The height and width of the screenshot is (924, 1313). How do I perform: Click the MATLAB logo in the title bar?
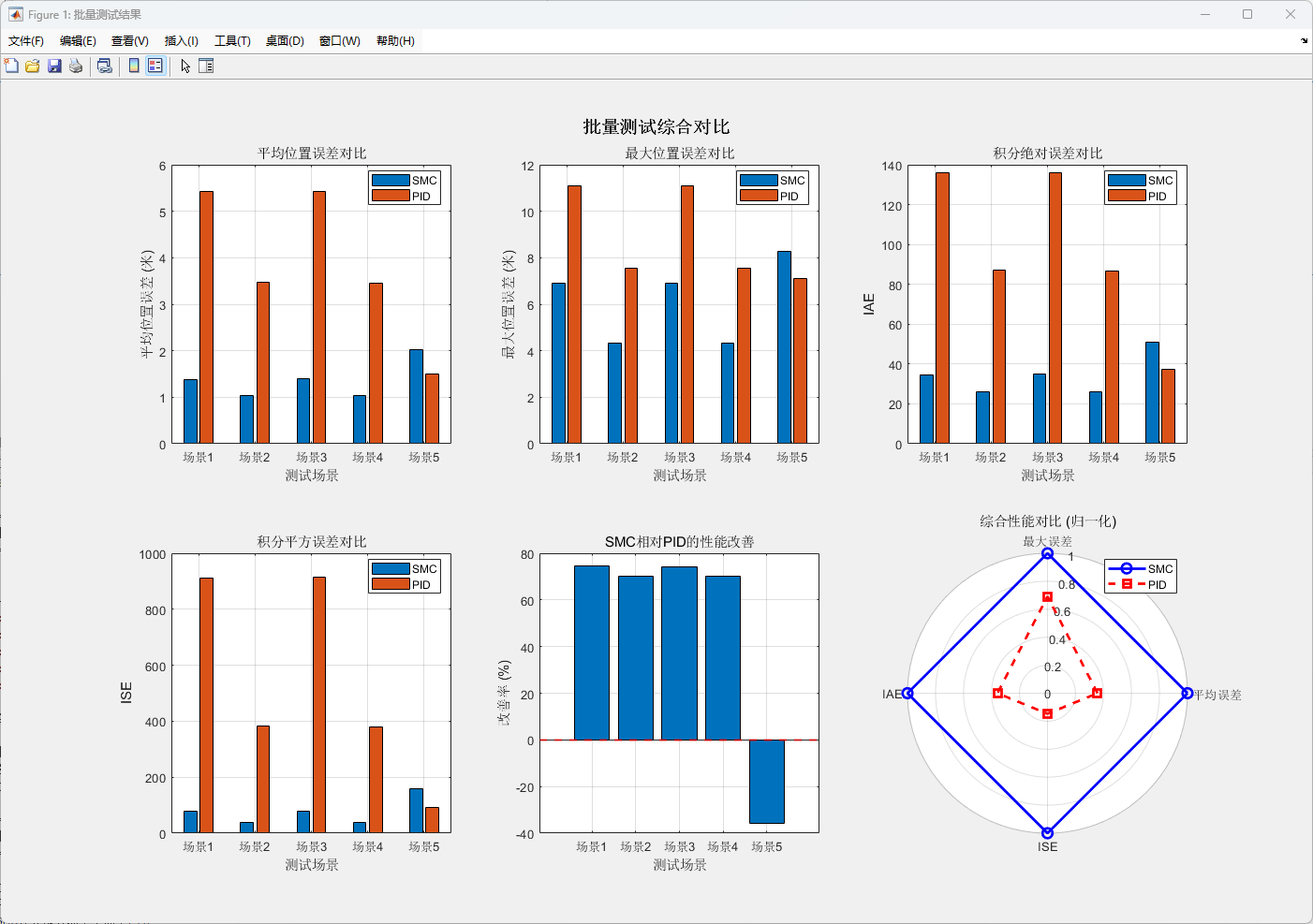coord(15,14)
